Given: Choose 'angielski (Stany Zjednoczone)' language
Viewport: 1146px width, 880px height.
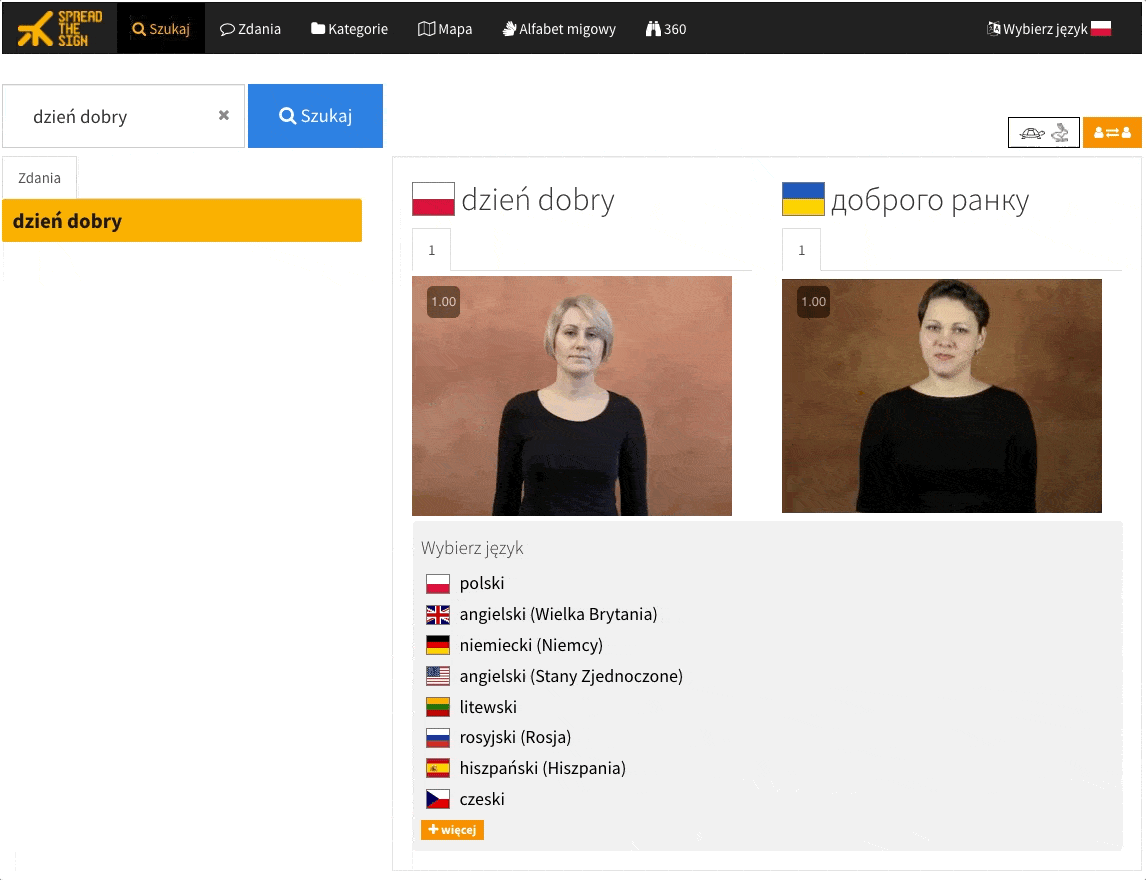Looking at the screenshot, I should pos(572,676).
